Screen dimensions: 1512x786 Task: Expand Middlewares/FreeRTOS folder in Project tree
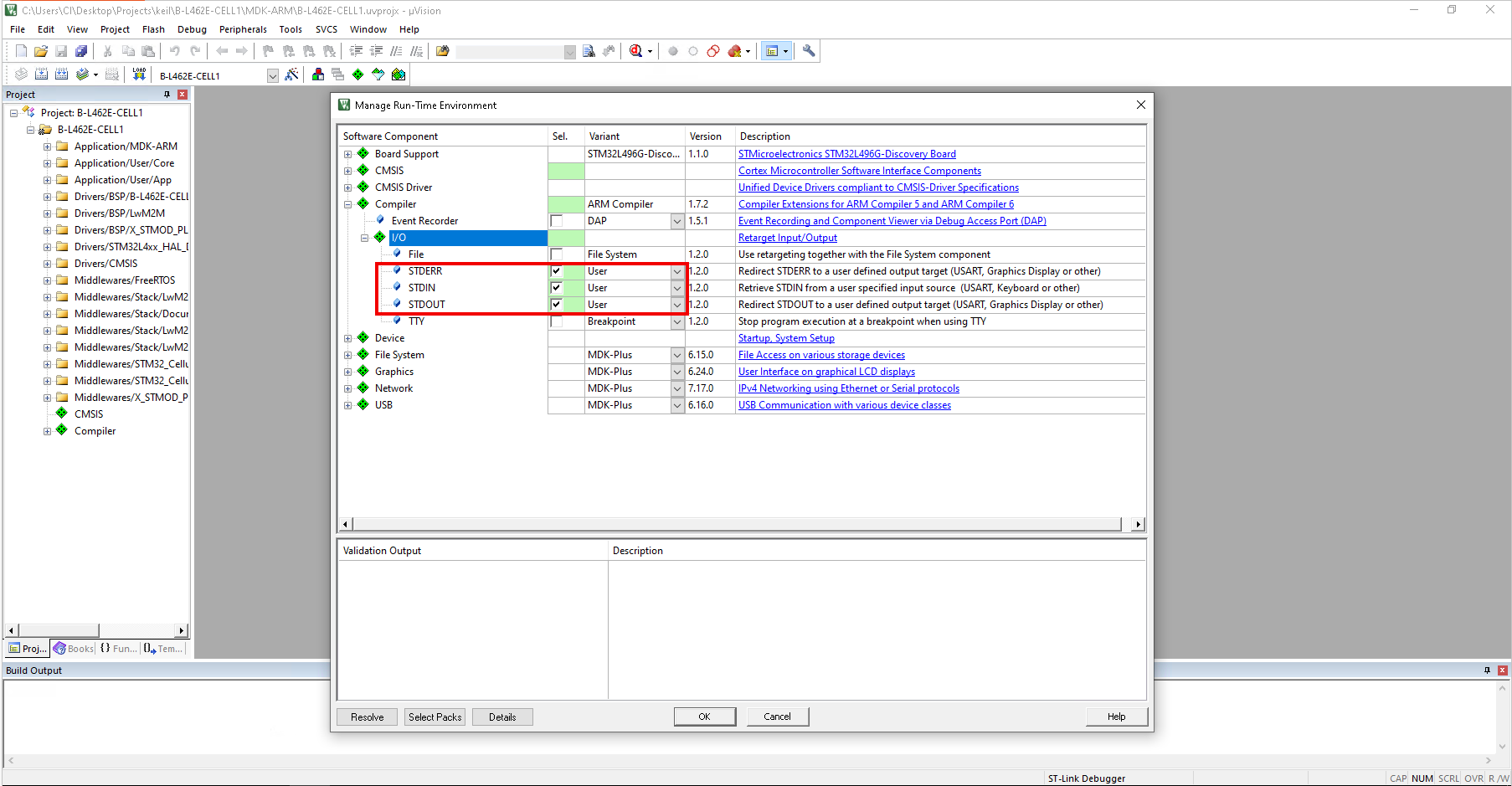pyautogui.click(x=47, y=280)
